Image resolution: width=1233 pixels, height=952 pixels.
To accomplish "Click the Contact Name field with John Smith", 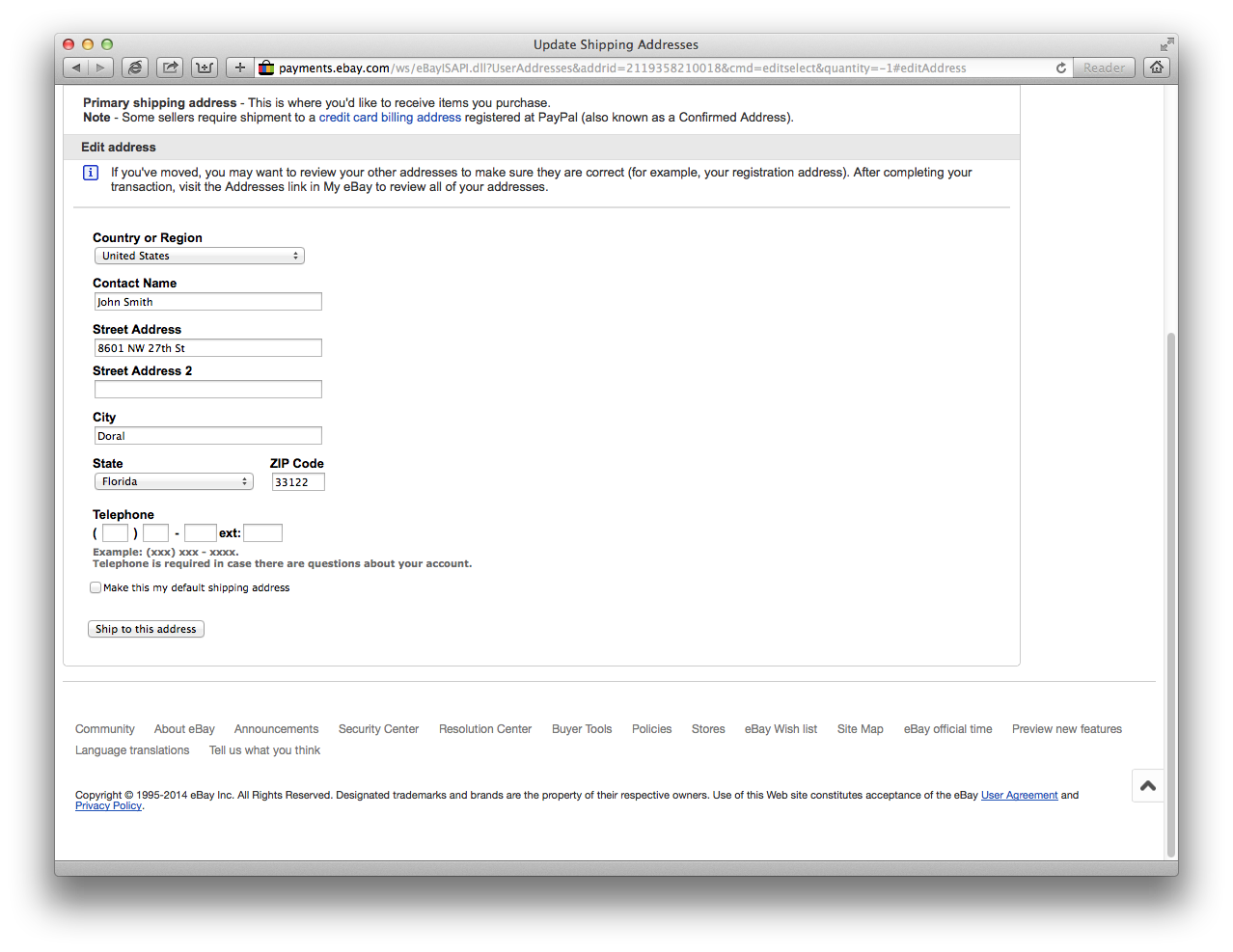I will coord(208,302).
